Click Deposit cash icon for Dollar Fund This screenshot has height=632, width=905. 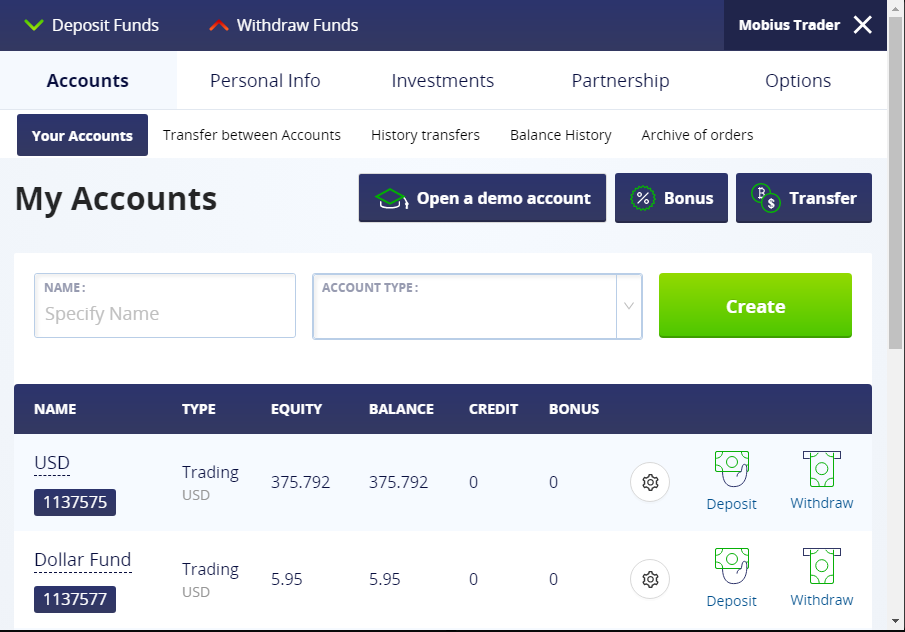click(x=732, y=566)
